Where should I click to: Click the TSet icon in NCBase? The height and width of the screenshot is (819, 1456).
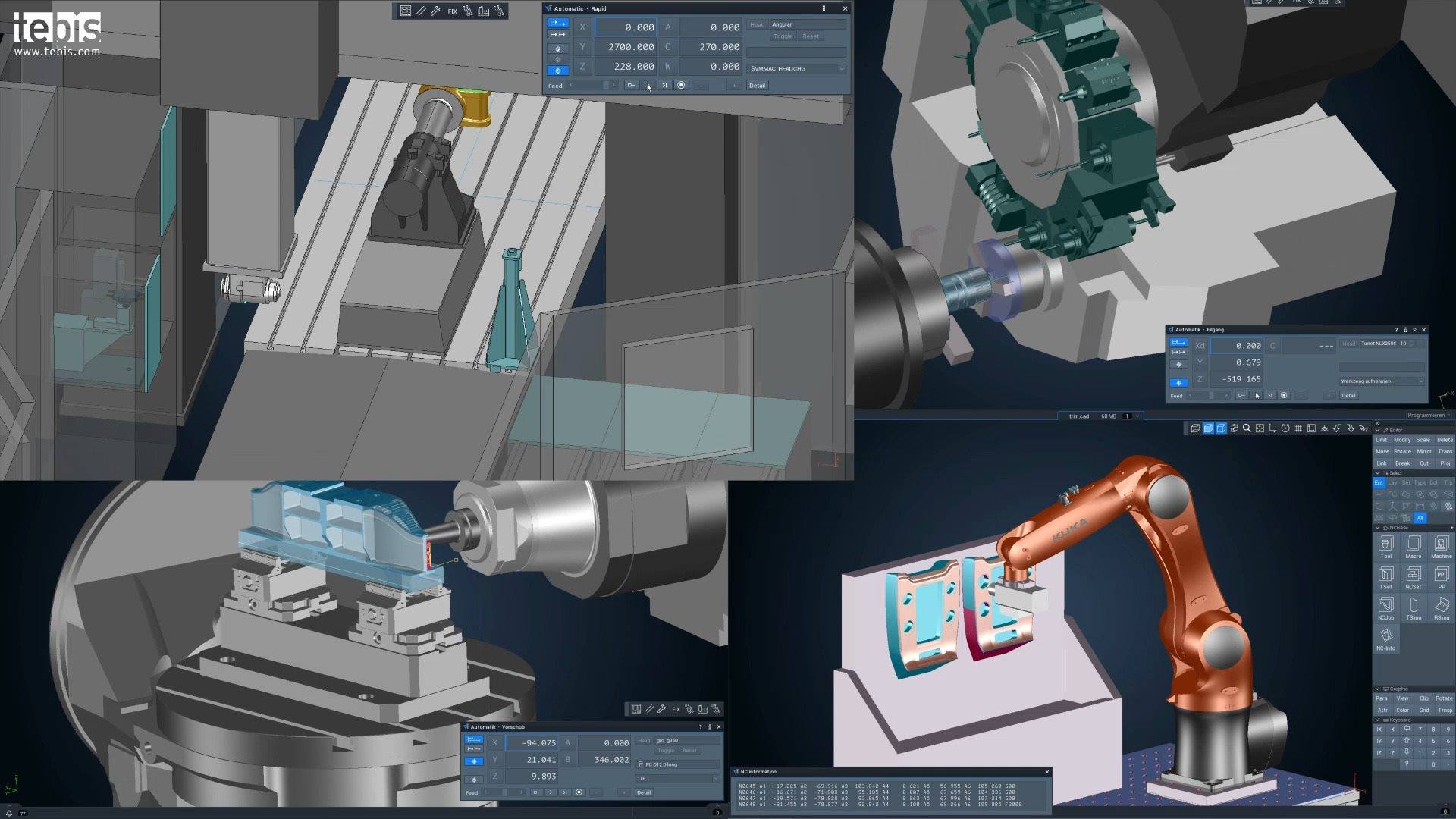1386,577
